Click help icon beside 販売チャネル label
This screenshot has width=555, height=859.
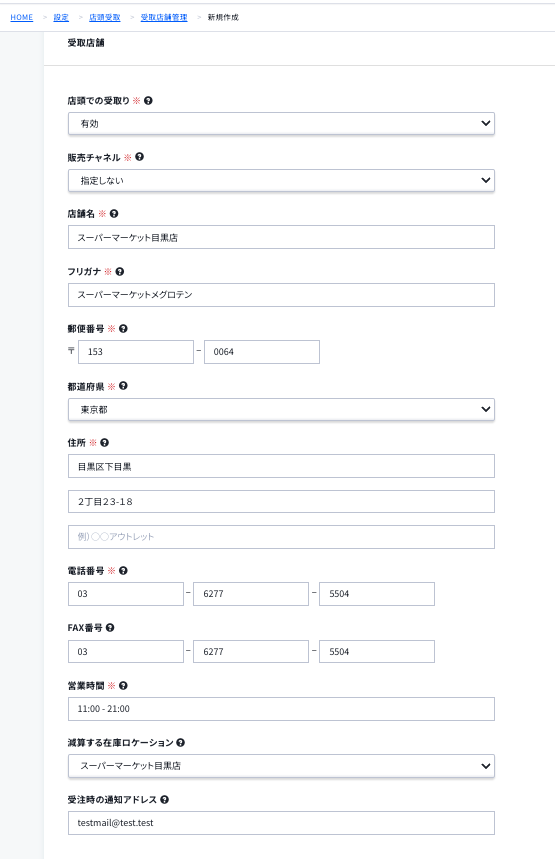139,157
